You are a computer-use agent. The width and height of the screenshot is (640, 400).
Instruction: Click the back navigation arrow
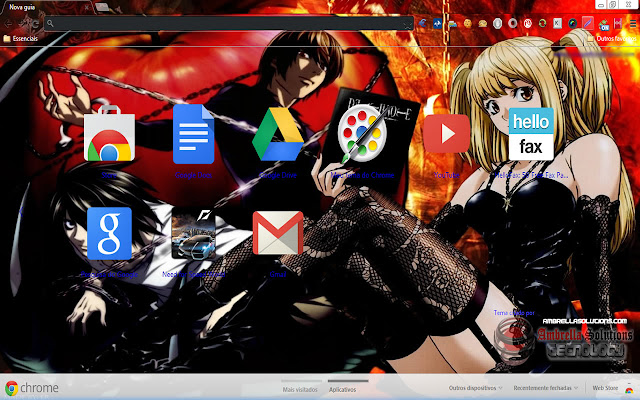click(8, 24)
